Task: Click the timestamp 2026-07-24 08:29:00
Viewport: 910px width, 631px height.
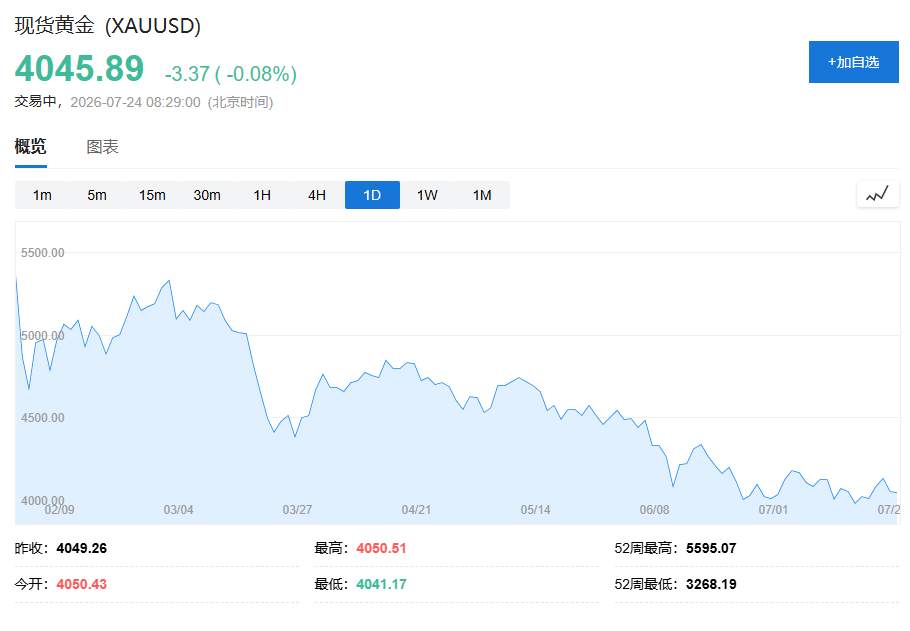Action: [x=135, y=102]
